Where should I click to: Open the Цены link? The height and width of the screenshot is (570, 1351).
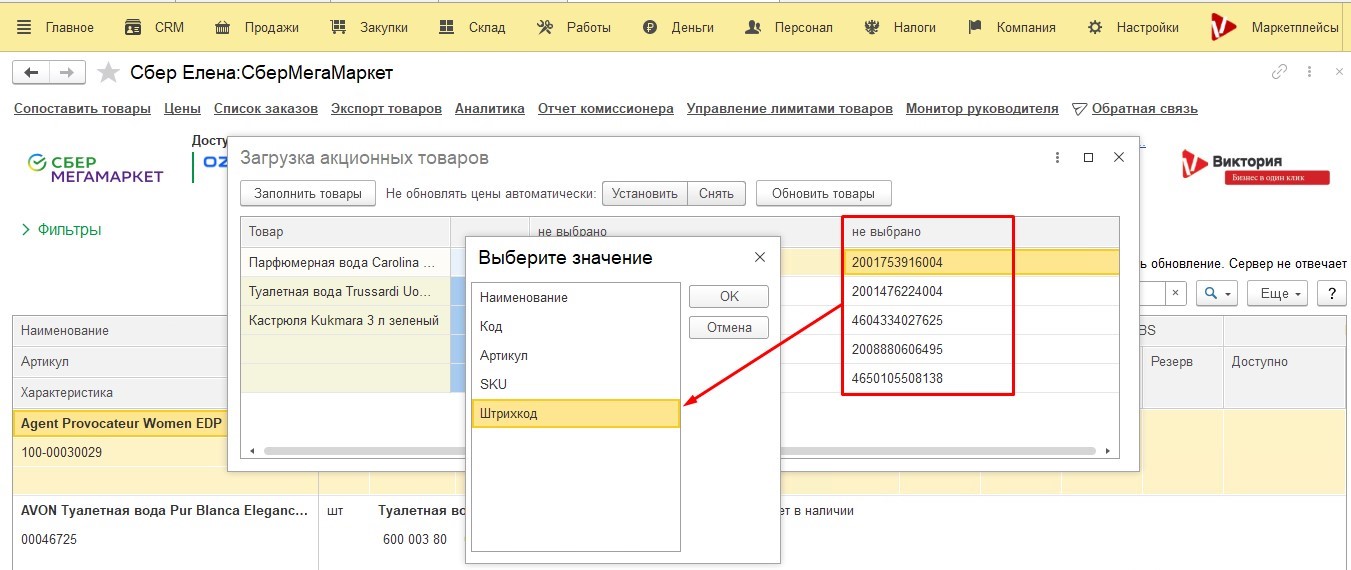point(182,108)
